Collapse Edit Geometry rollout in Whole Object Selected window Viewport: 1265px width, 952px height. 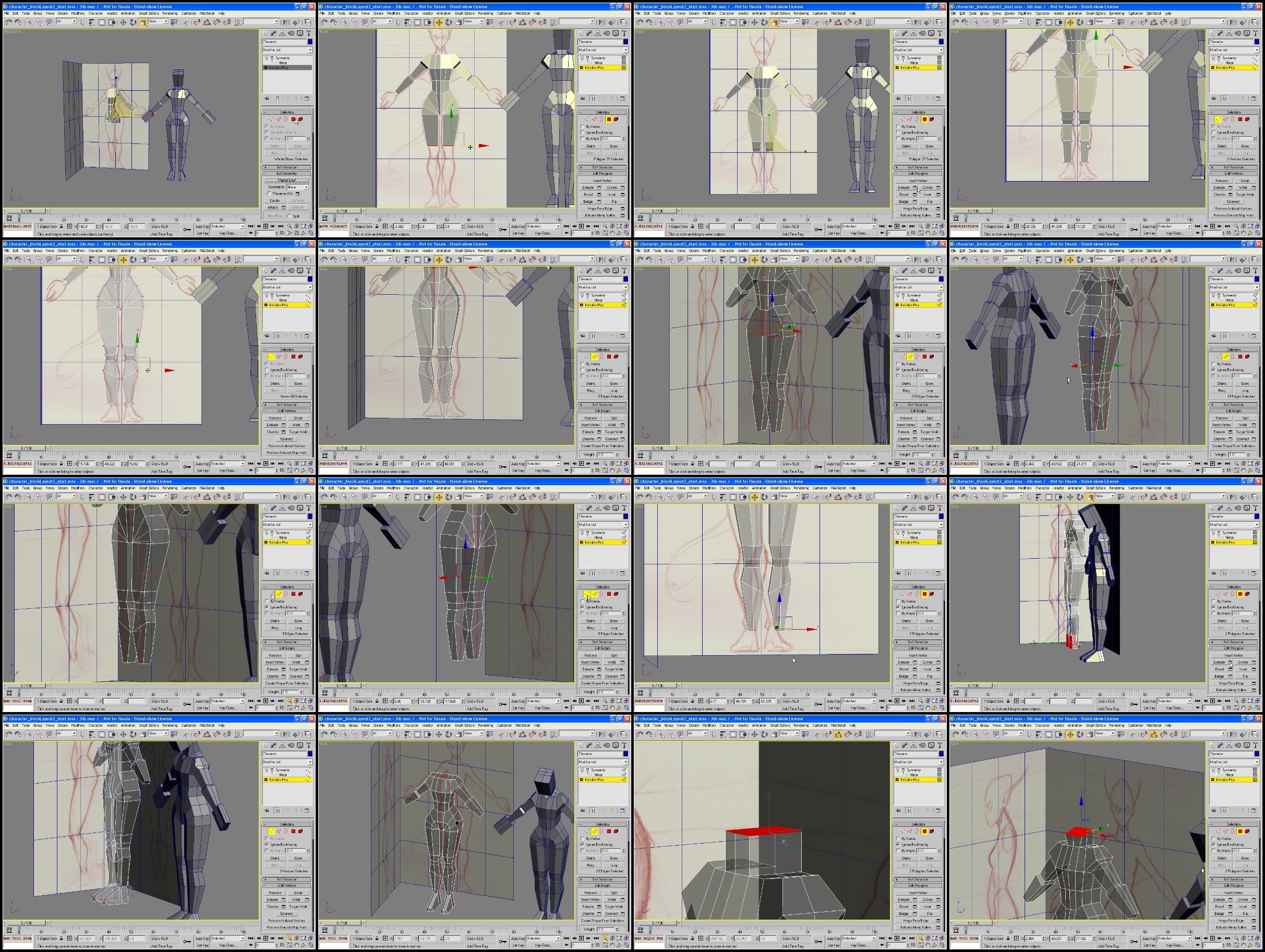[x=287, y=173]
